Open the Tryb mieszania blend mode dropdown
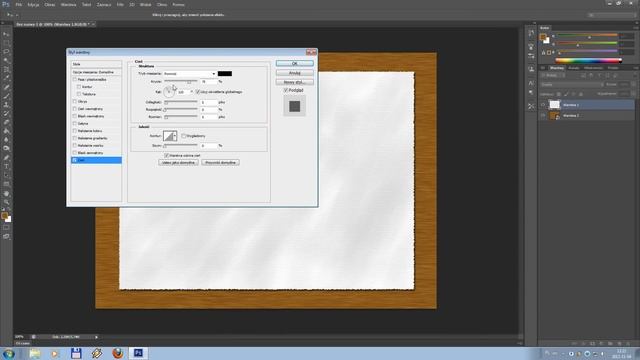 click(190, 74)
